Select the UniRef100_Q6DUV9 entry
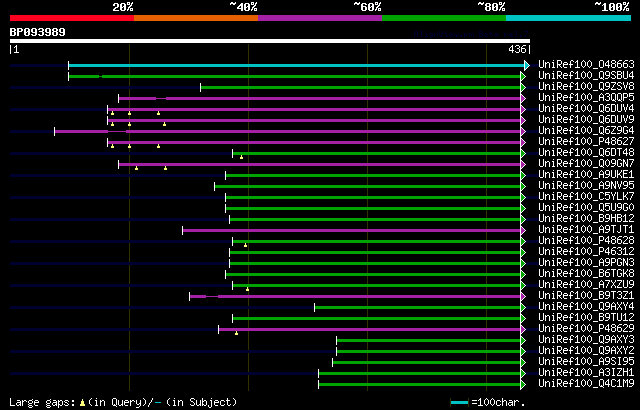 tap(586, 120)
